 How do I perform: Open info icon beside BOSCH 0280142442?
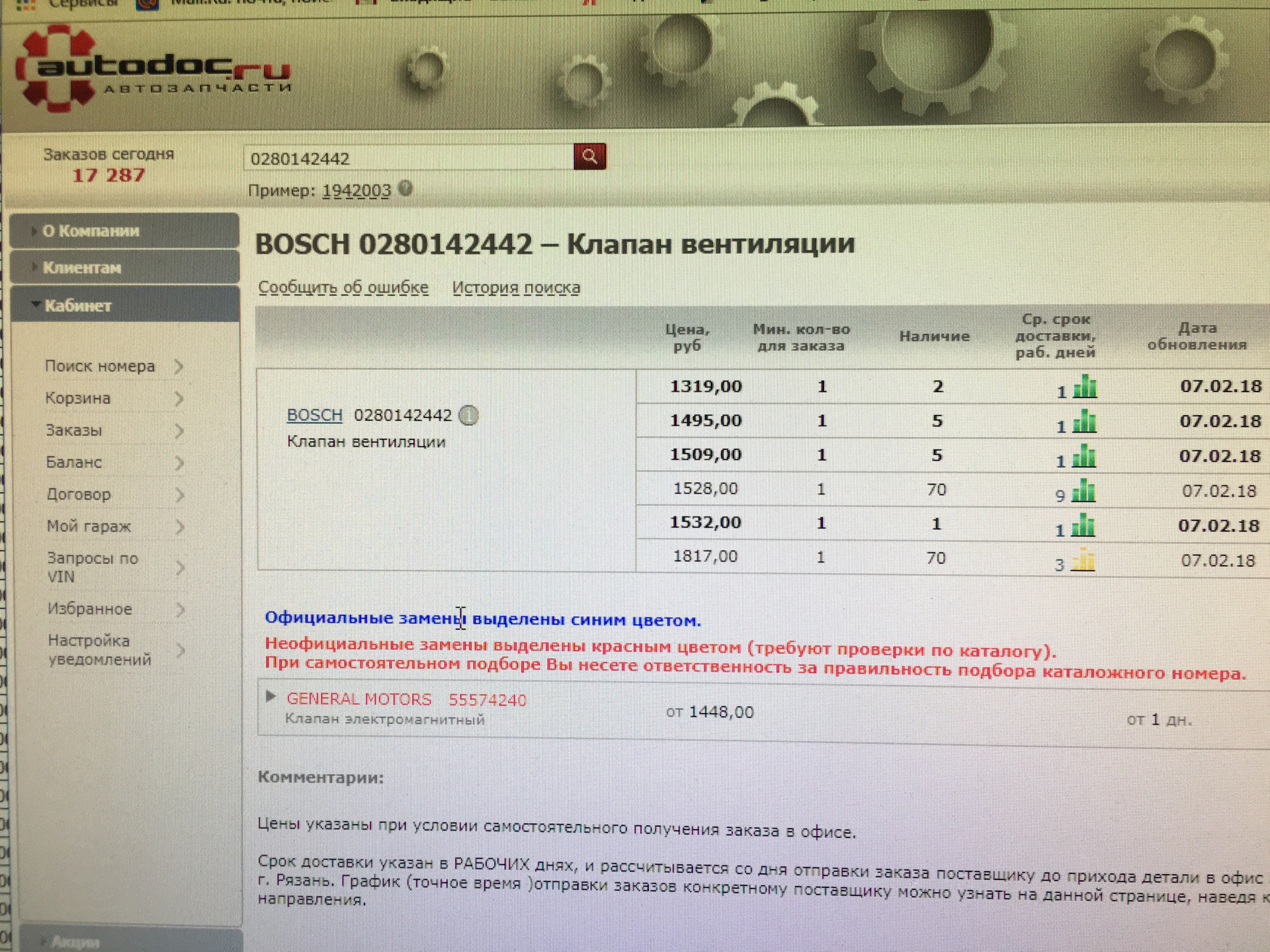468,415
